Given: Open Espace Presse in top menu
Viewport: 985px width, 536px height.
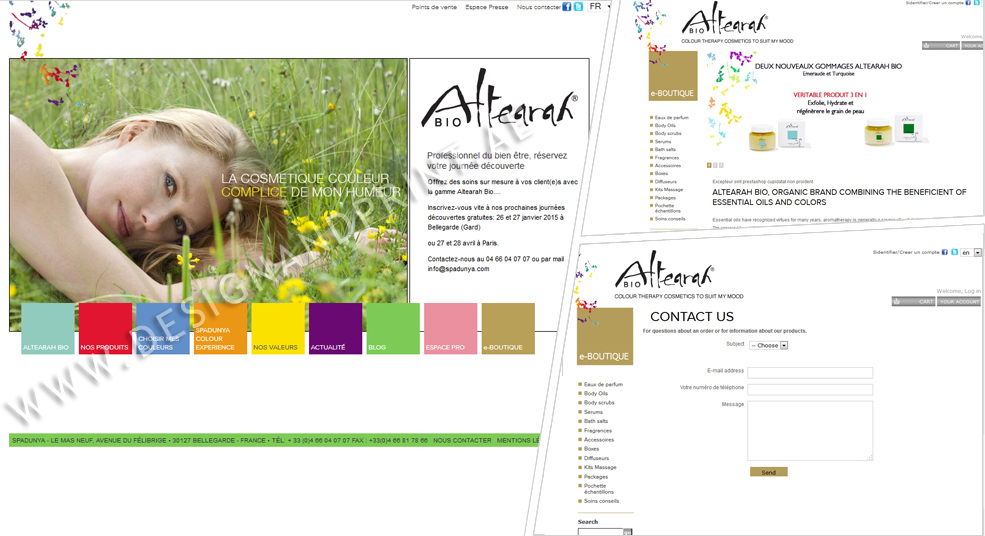Looking at the screenshot, I should coord(486,7).
